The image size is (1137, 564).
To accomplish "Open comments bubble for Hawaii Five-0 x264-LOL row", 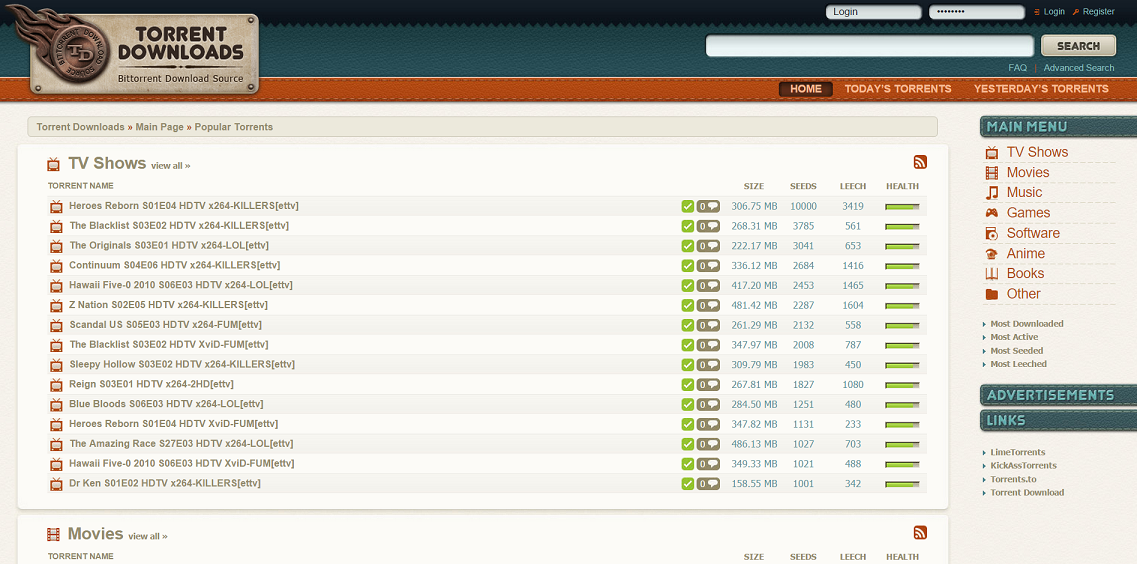I will [708, 286].
